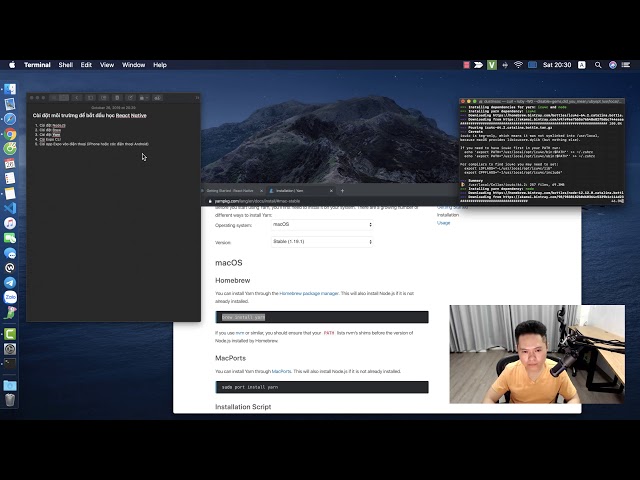The height and width of the screenshot is (480, 640).
Task: Close the Installation Yarn tab
Action: coord(331,191)
